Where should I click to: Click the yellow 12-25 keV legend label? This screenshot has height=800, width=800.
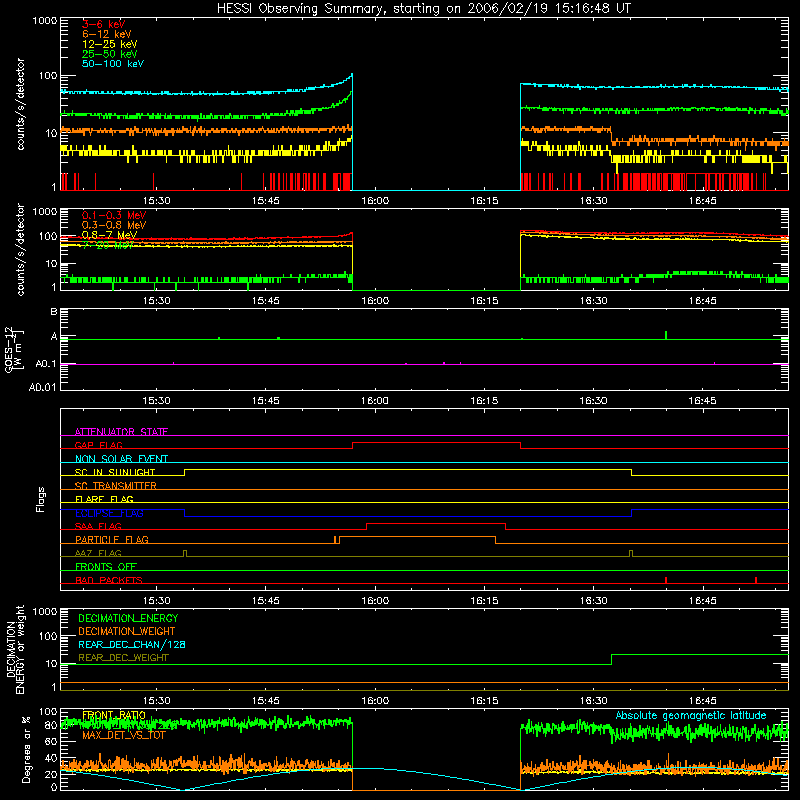110,44
